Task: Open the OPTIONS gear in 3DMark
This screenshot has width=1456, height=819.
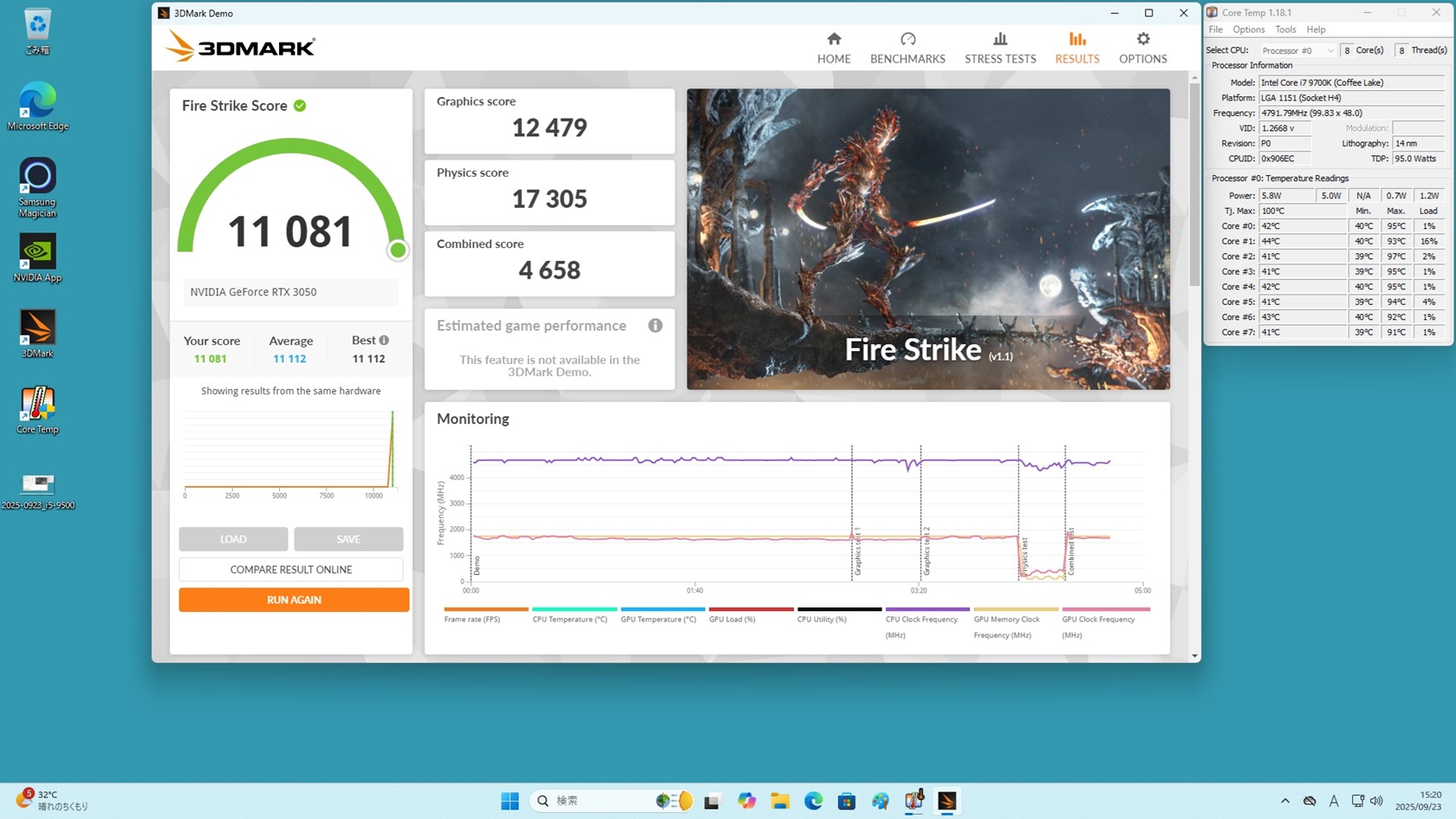Action: 1142,48
